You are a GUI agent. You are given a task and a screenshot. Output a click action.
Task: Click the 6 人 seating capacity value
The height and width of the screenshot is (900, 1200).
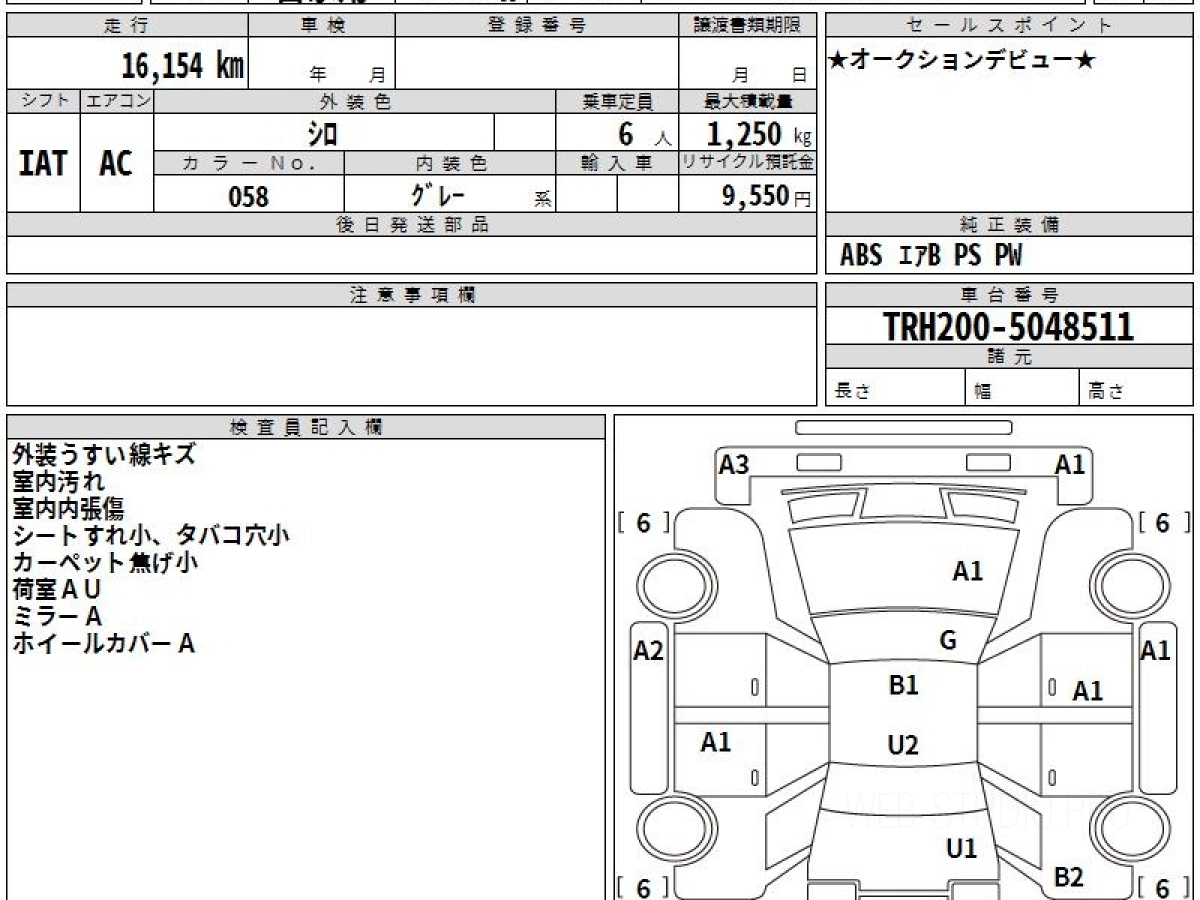click(644, 133)
